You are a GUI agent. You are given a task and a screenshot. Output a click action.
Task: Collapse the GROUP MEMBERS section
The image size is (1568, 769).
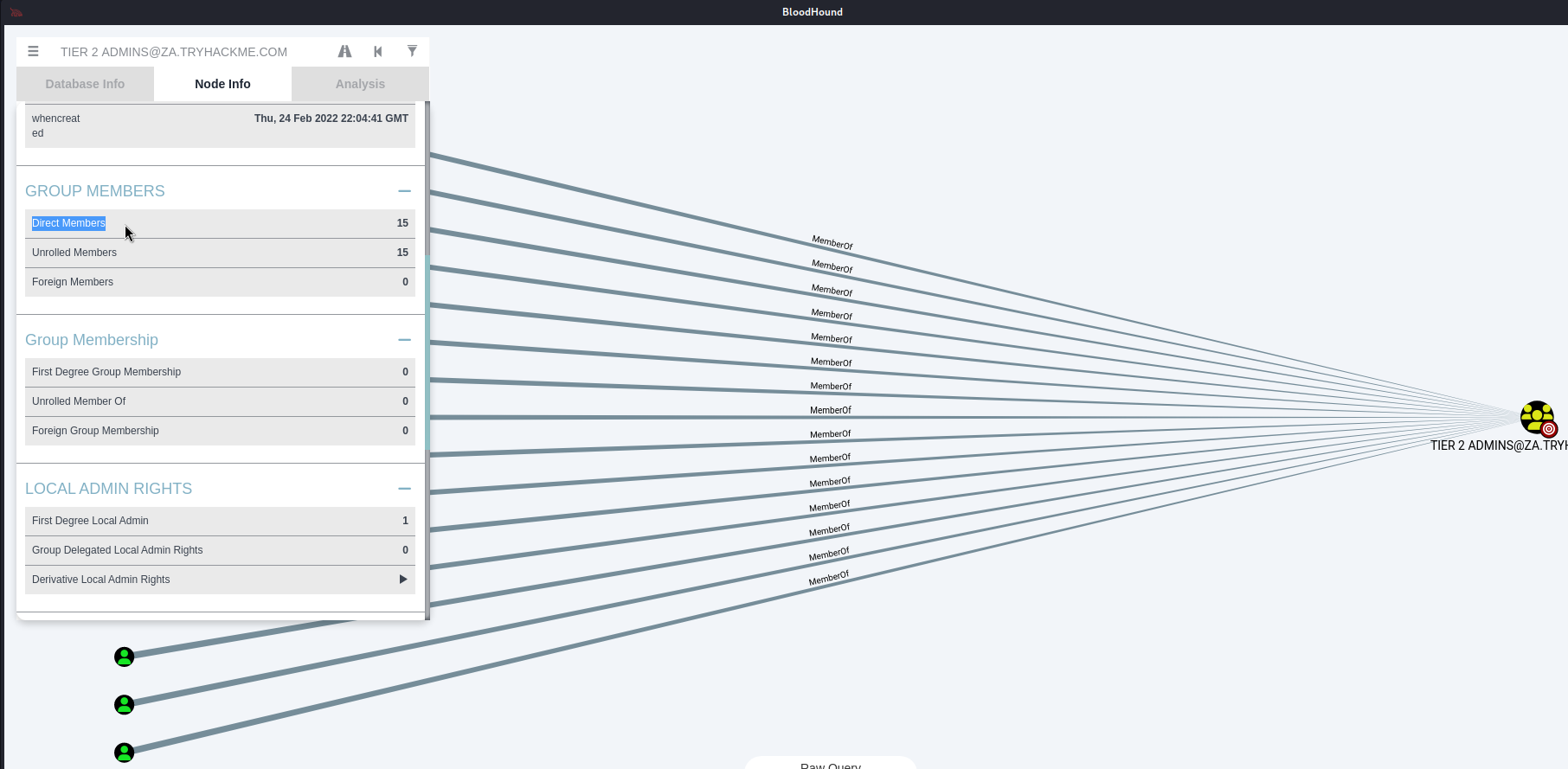(404, 191)
